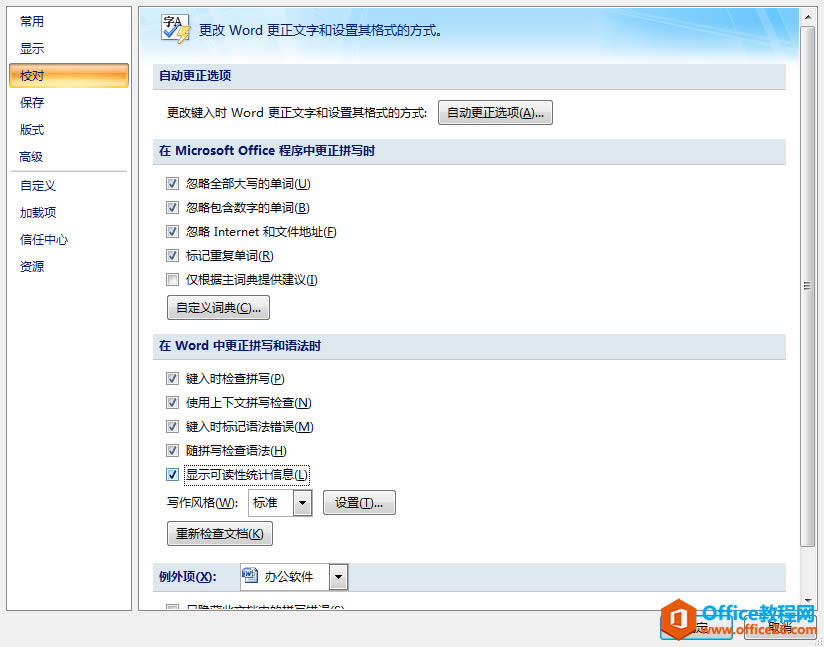The height and width of the screenshot is (647, 824).
Task: Click the ABC spell-check icon at top
Action: point(173,27)
